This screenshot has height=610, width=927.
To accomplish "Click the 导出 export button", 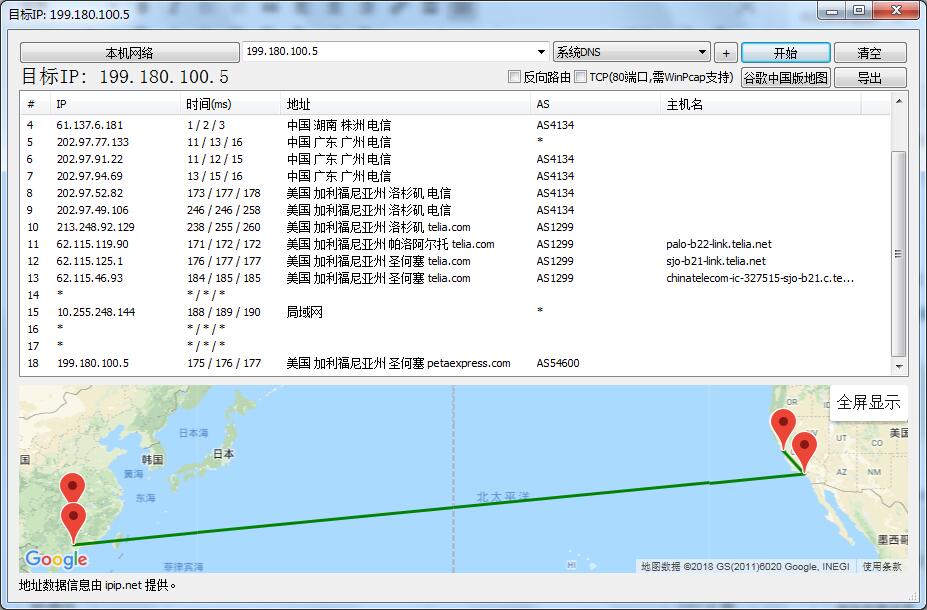I will pos(869,76).
